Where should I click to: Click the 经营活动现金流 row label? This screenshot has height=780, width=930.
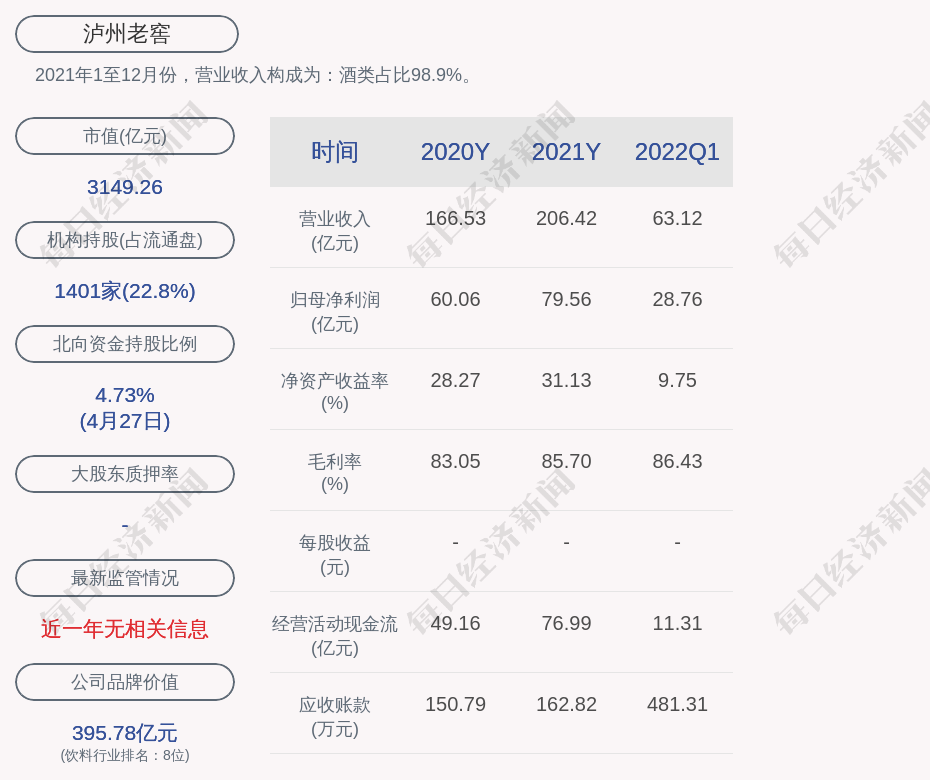tap(335, 635)
